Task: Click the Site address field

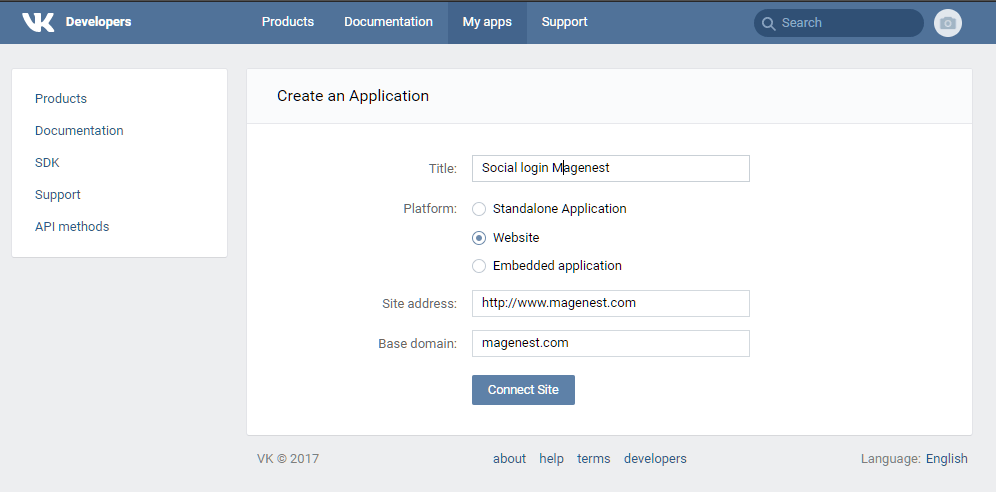Action: (x=610, y=303)
